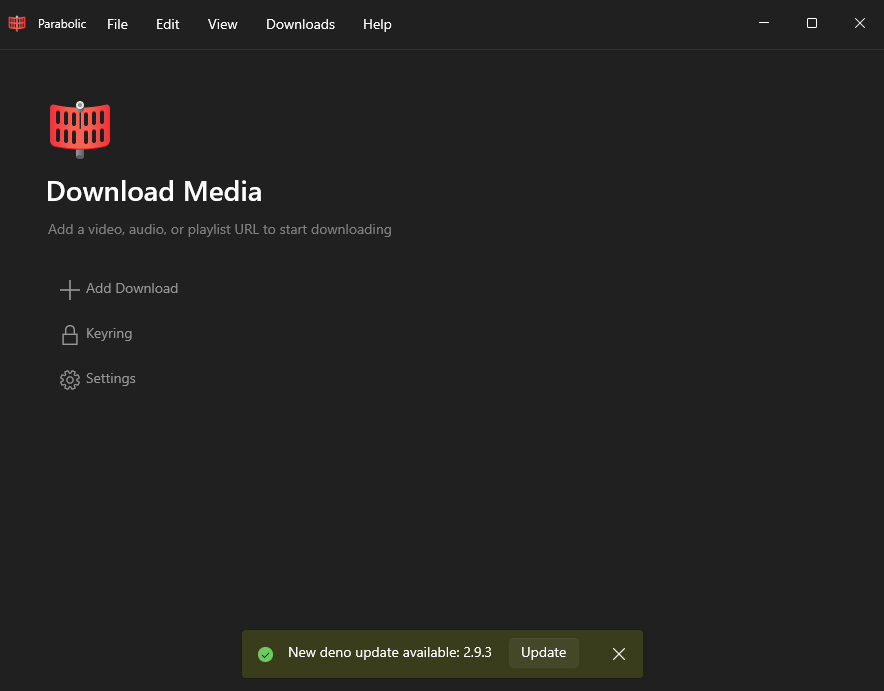The image size is (884, 691).
Task: Open Settings via its text label
Action: click(110, 378)
